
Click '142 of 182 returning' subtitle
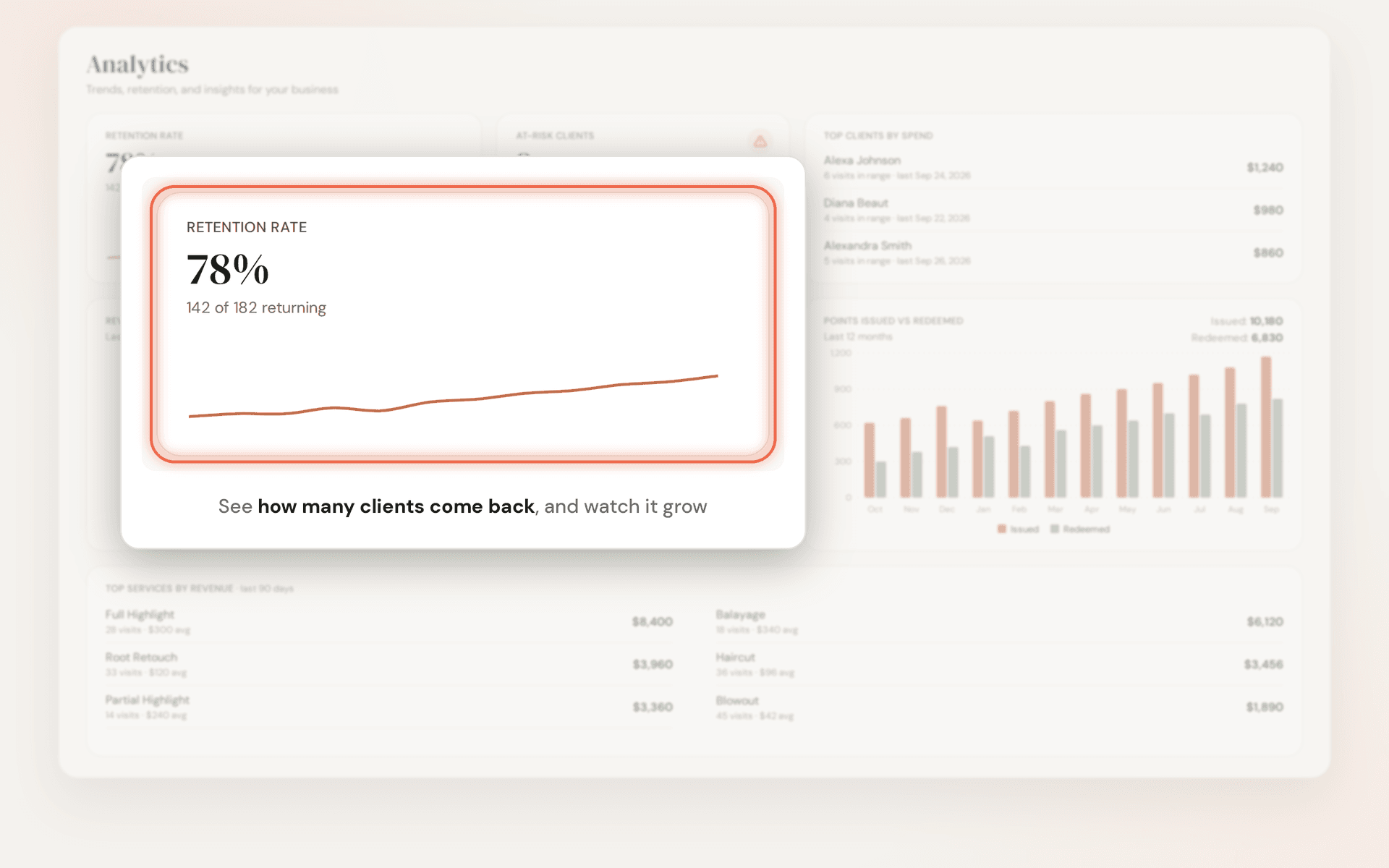click(256, 307)
